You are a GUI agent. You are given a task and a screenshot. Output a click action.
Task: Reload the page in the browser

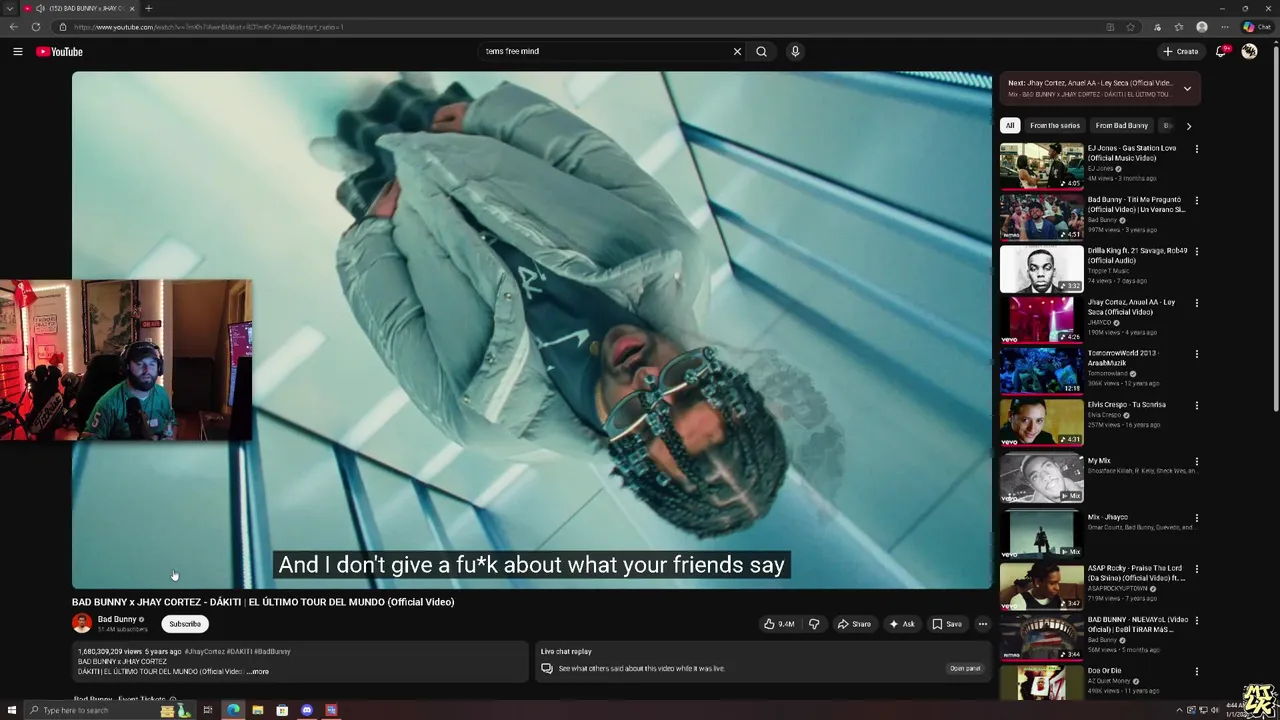pyautogui.click(x=36, y=27)
